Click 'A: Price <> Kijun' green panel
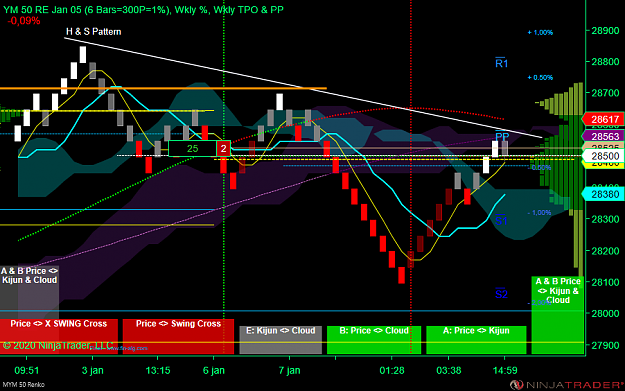The image size is (625, 391). [x=476, y=340]
